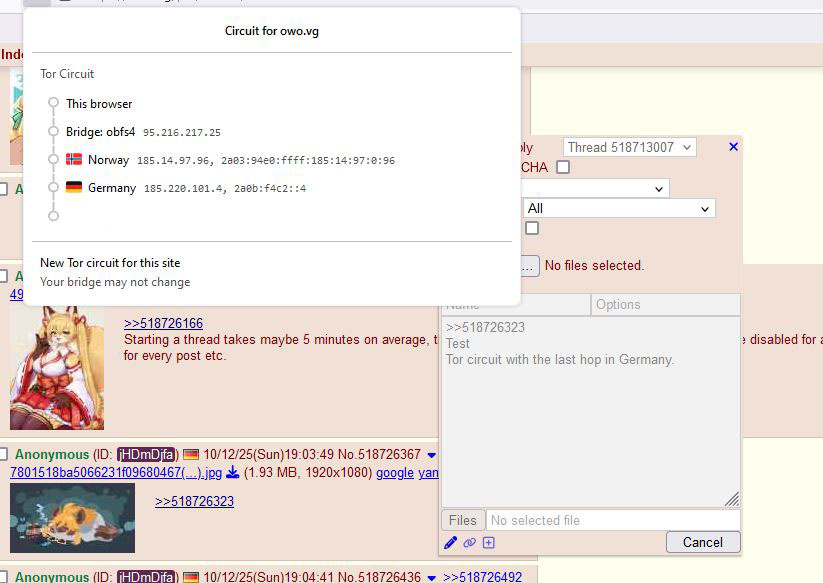This screenshot has width=823, height=583.
Task: Open quote link >>518726166
Action: (163, 323)
